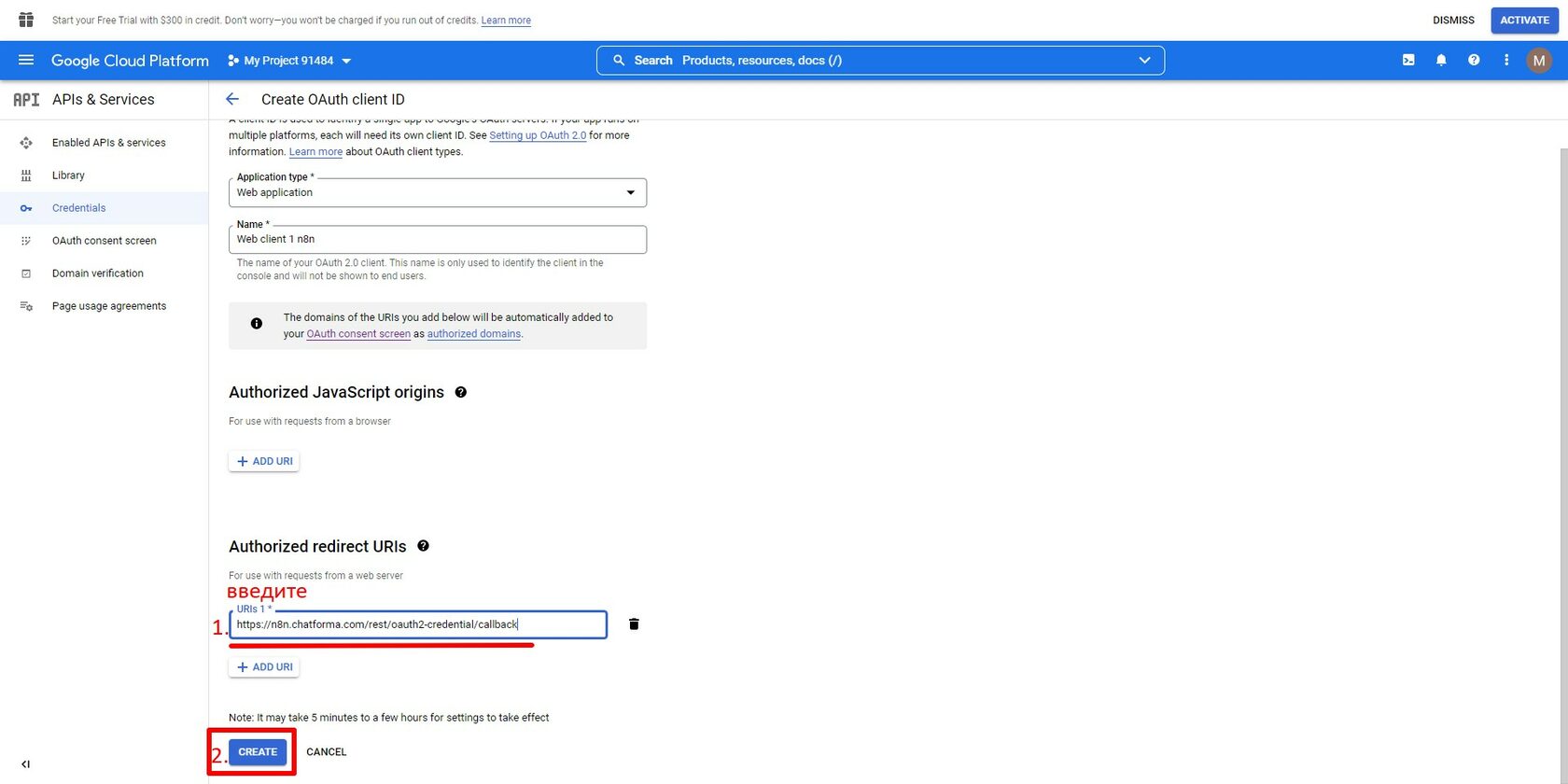Click the Domain verification icon

pos(26,273)
